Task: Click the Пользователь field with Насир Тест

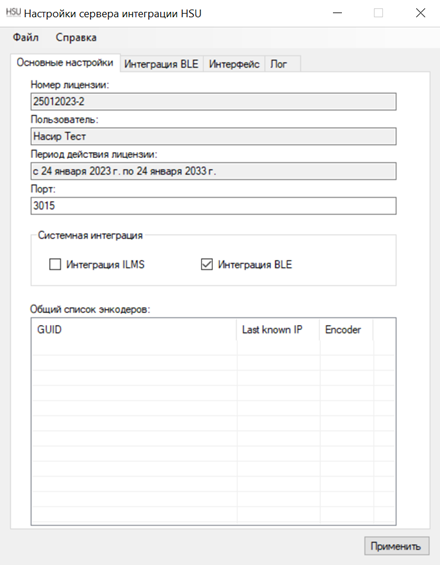Action: coord(214,136)
